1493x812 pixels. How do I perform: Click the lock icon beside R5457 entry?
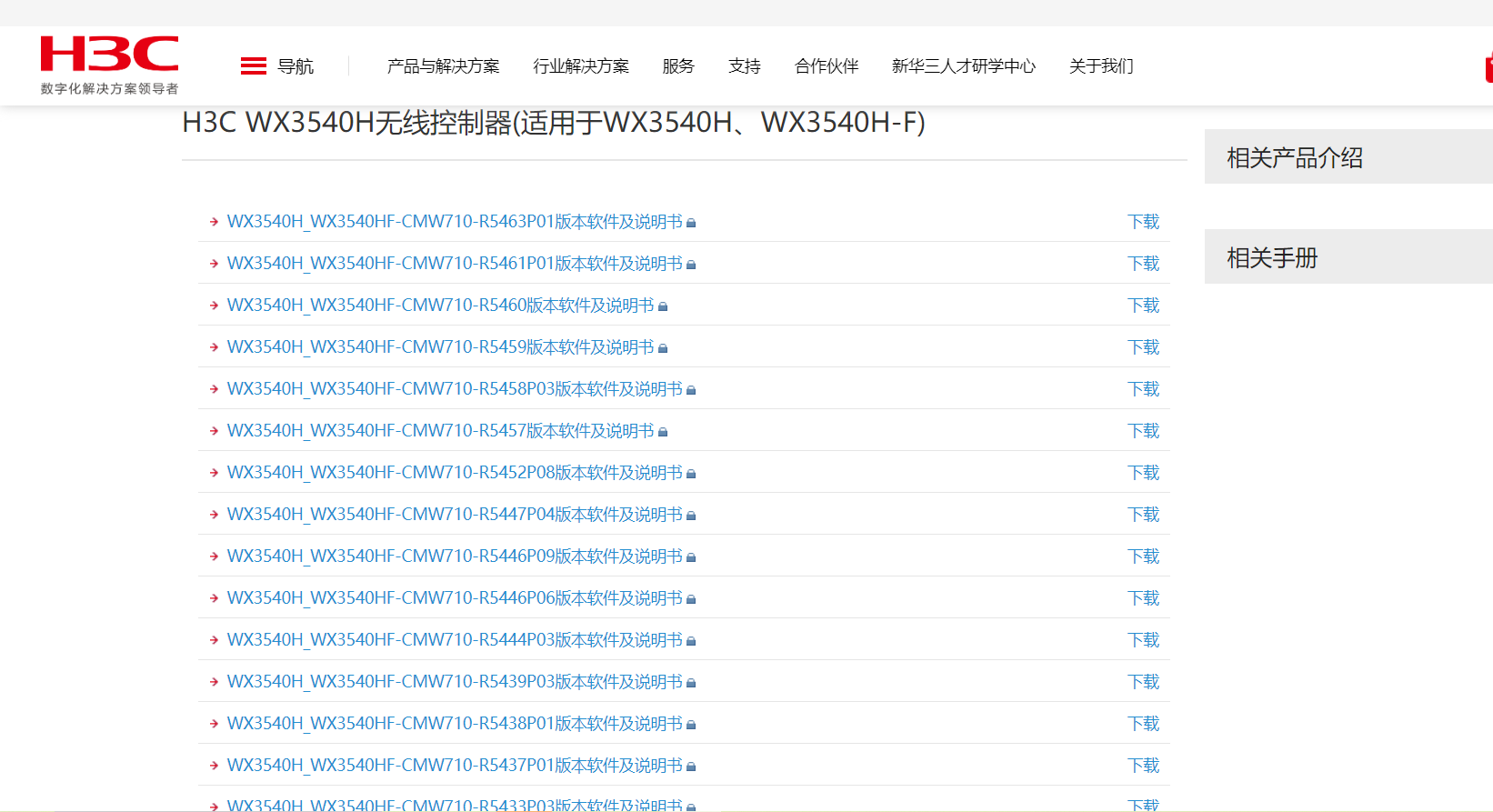[663, 432]
